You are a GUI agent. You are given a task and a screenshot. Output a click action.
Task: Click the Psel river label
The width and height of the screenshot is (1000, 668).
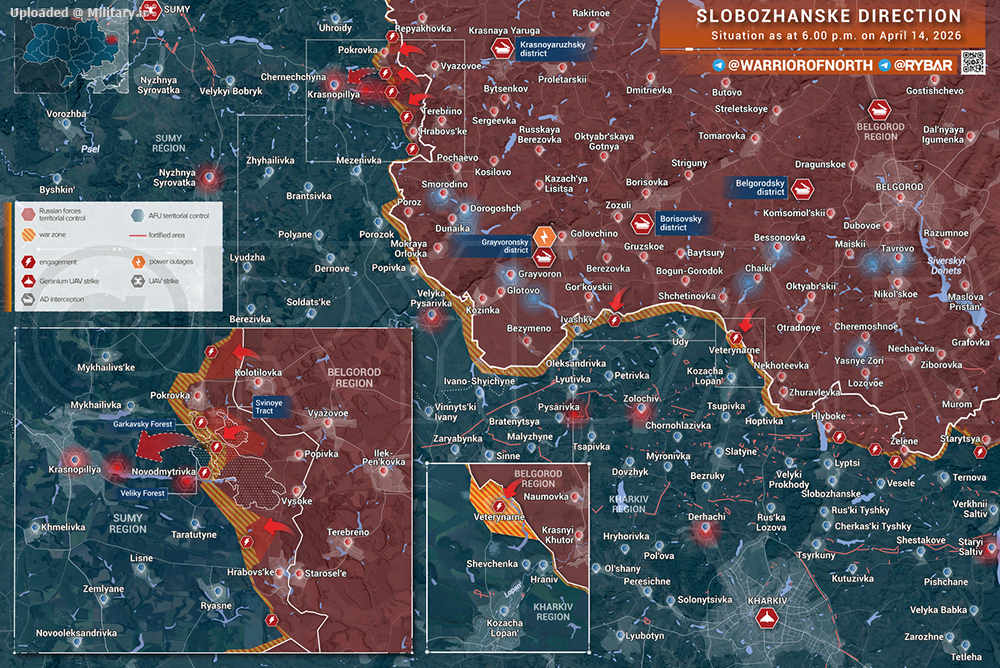[90, 149]
